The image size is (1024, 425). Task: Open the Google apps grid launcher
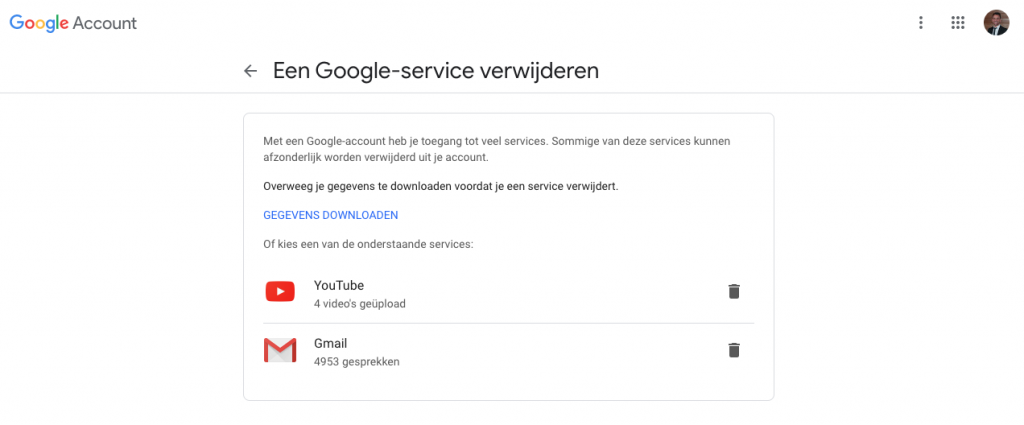pyautogui.click(x=957, y=23)
